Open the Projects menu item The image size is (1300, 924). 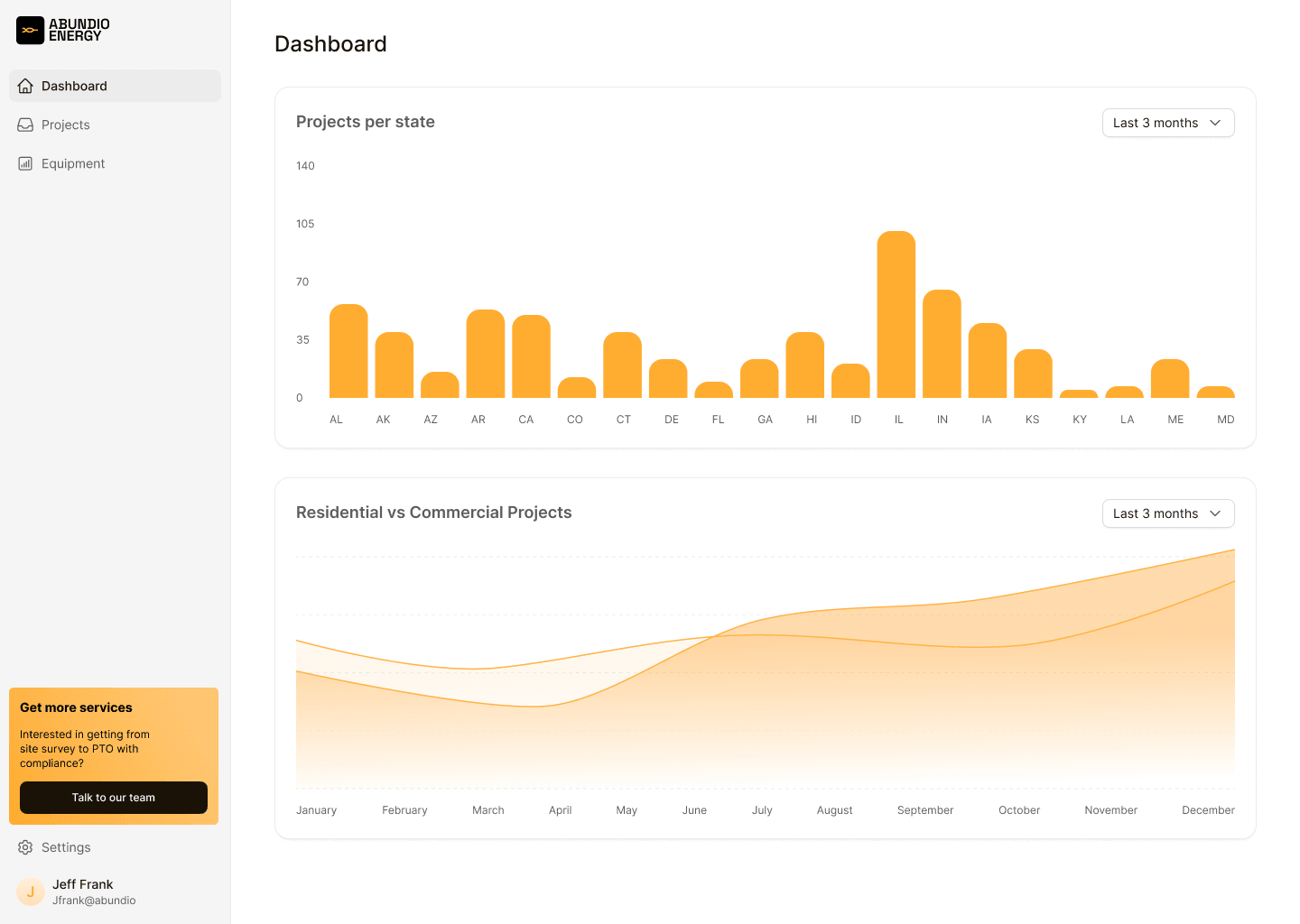(x=66, y=125)
